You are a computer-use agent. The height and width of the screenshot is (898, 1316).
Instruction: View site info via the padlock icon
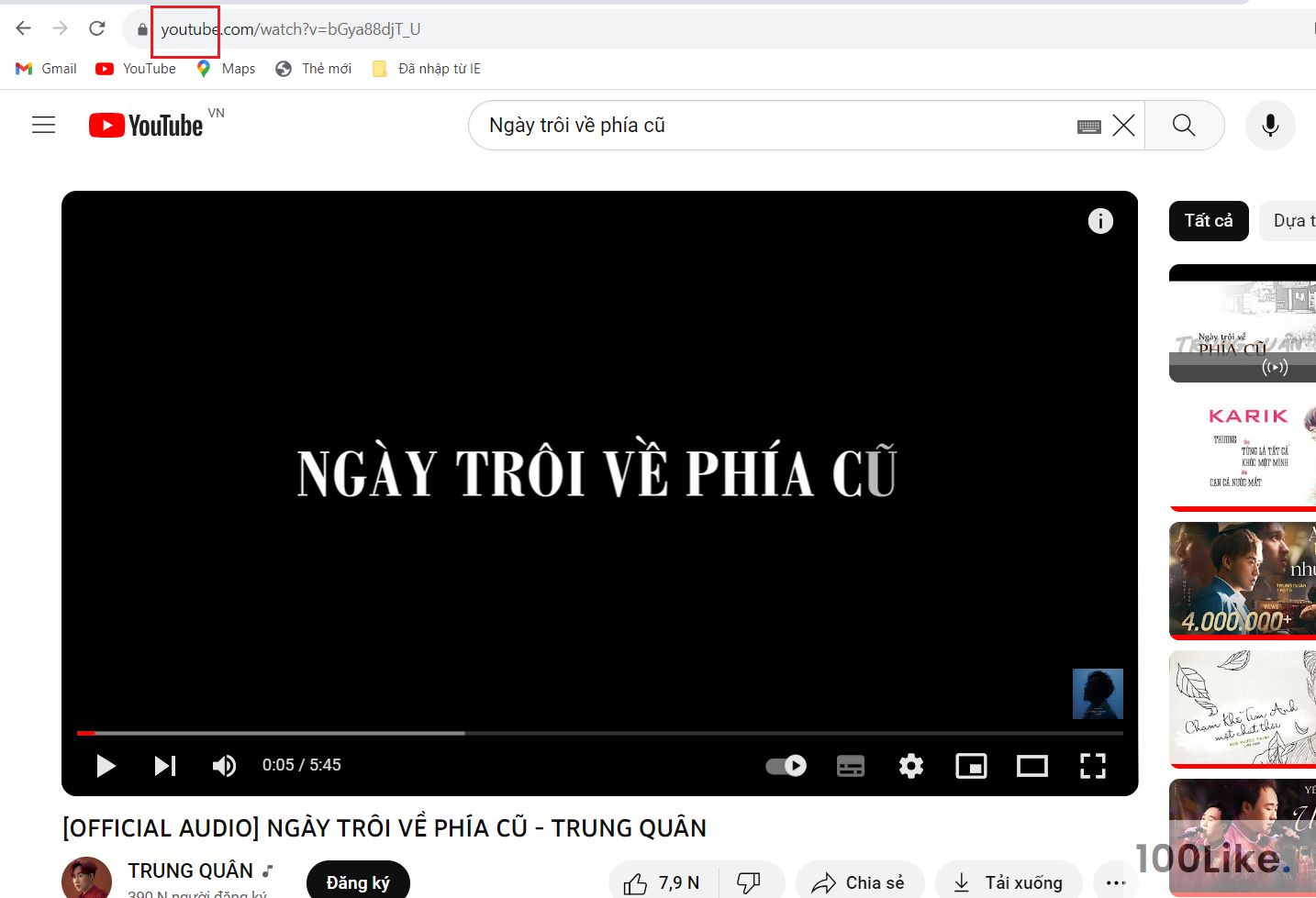point(142,29)
